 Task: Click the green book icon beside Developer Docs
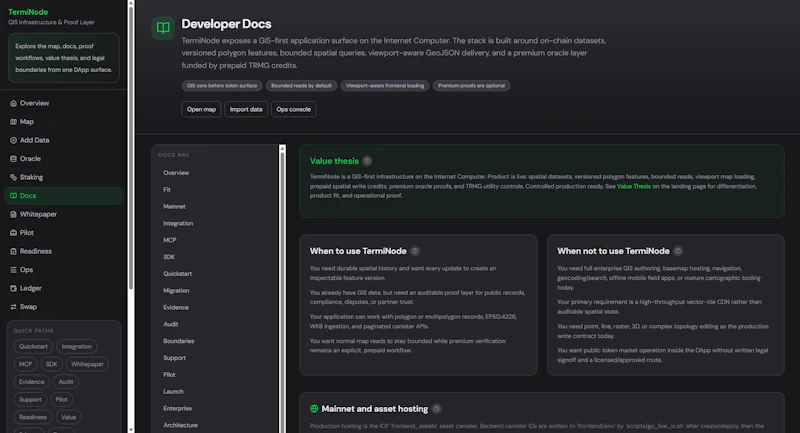coord(163,28)
